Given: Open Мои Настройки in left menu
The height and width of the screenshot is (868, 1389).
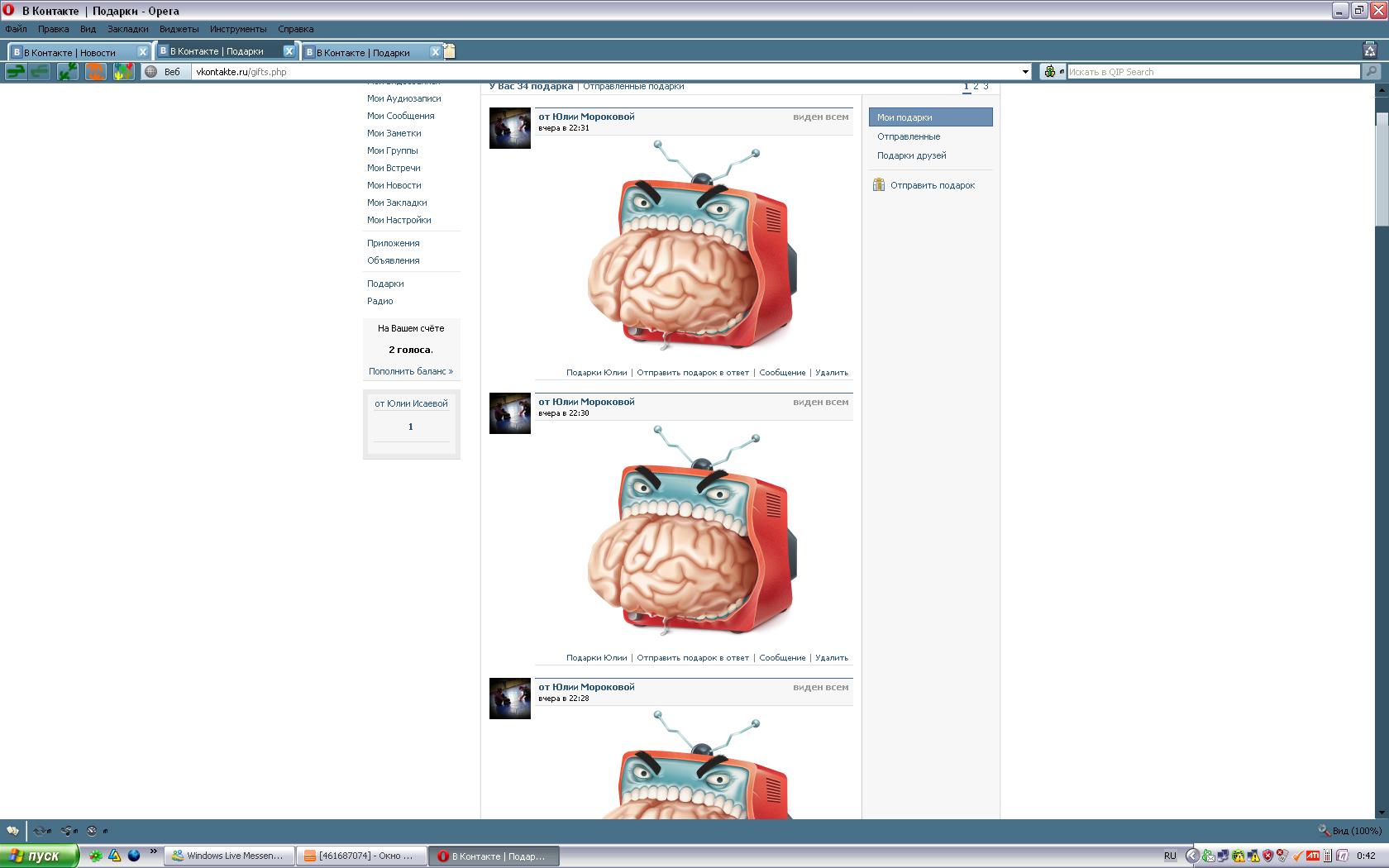Looking at the screenshot, I should click(x=399, y=220).
